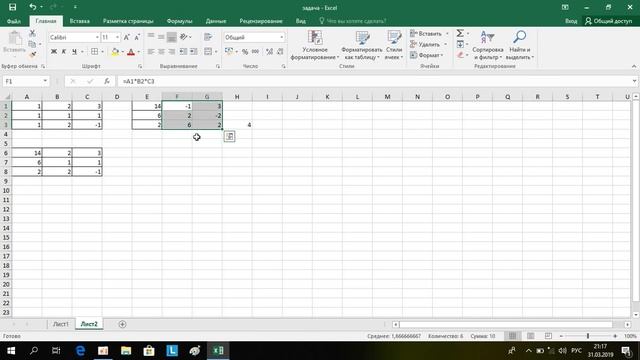
Task: Click the Borders grid icon
Action: [x=94, y=52]
